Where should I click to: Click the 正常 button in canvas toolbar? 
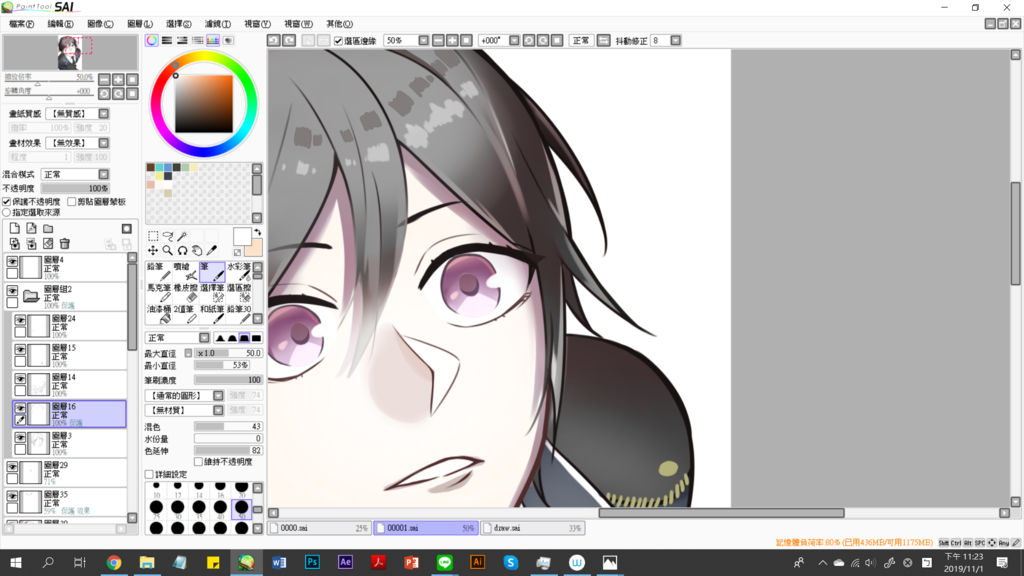point(581,40)
